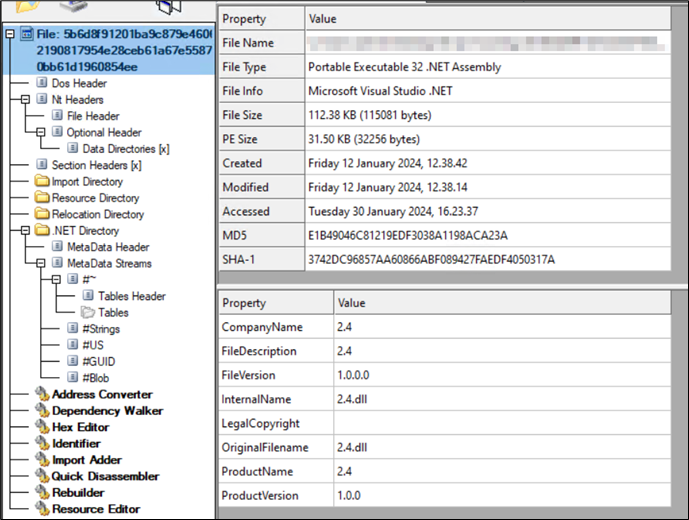
Task: Open the Import Directory folder
Action: coord(87,182)
